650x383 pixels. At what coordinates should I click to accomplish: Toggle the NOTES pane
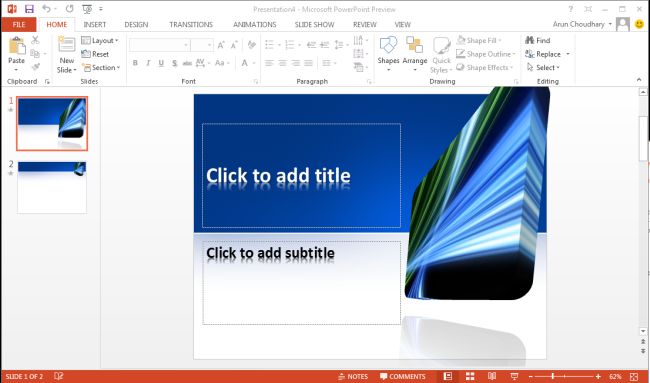click(x=353, y=376)
